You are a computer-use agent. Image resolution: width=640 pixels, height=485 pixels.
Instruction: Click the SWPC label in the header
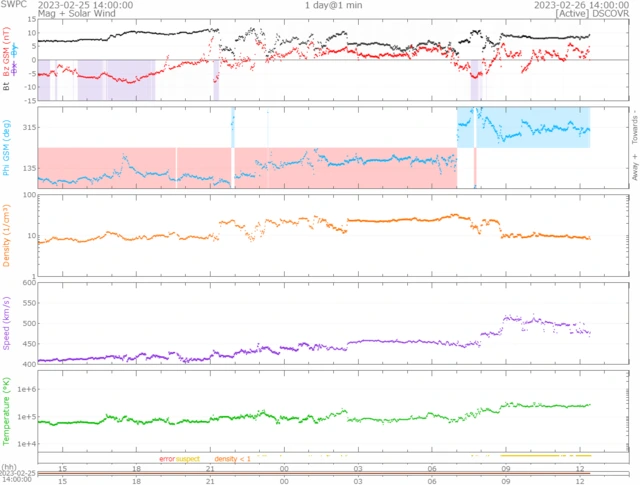click(x=13, y=4)
